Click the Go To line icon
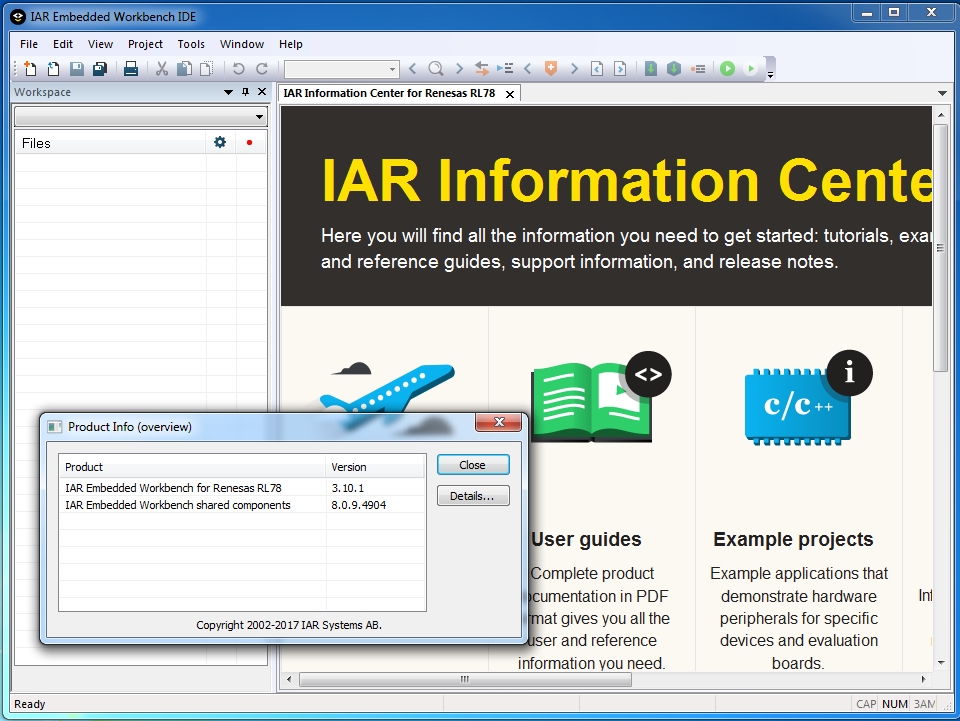Image resolution: width=960 pixels, height=721 pixels. [x=504, y=69]
